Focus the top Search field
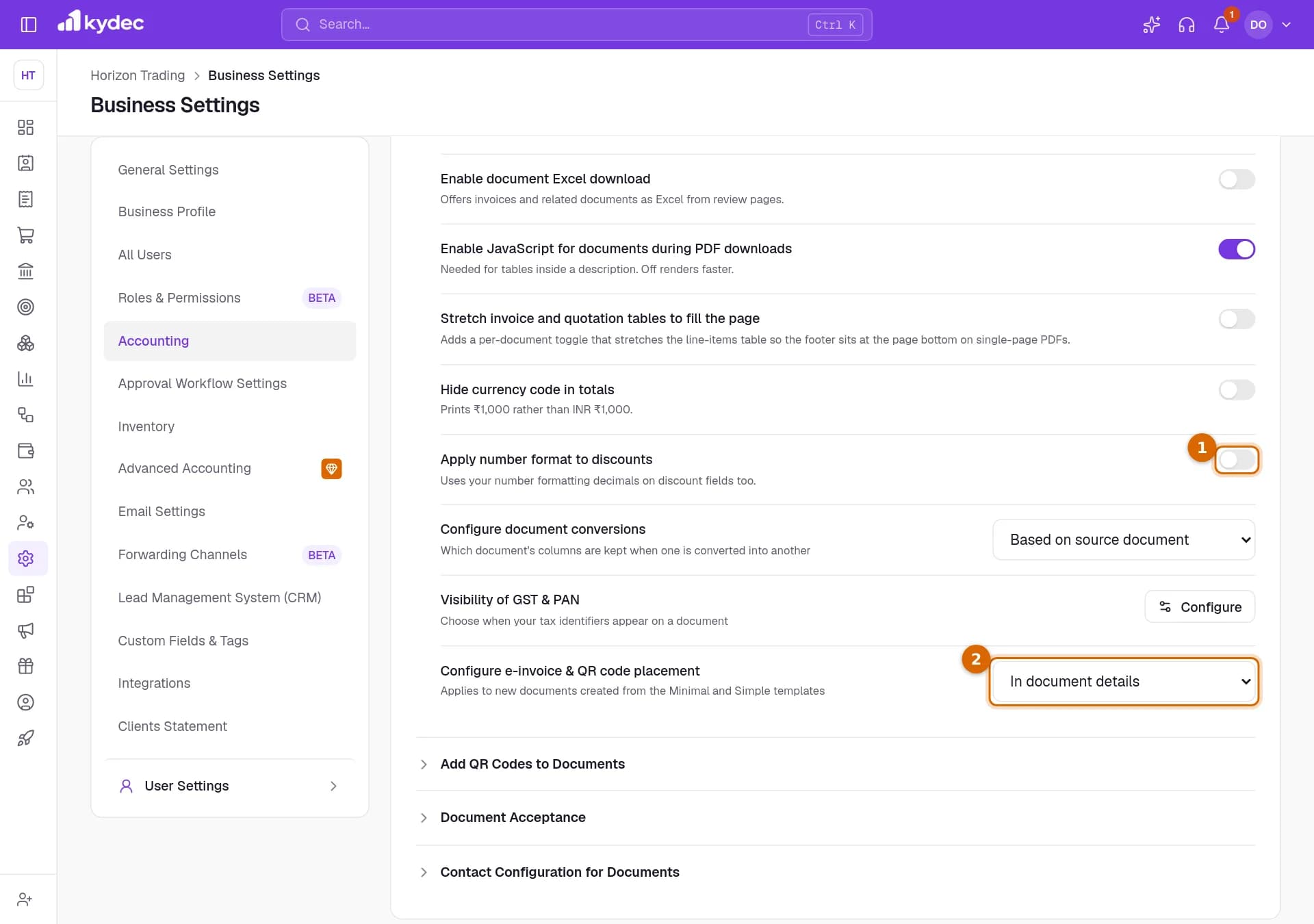1314x924 pixels. point(576,25)
